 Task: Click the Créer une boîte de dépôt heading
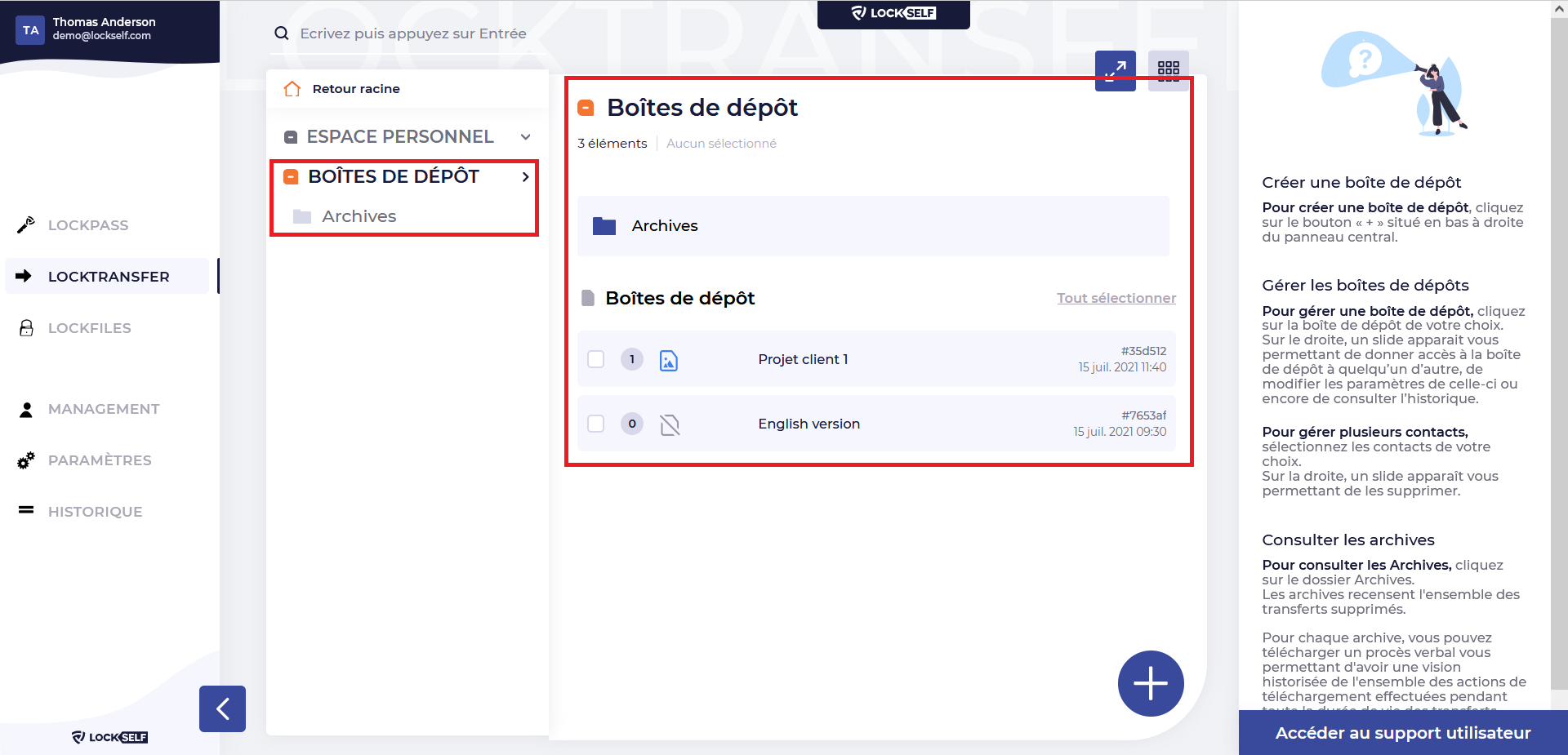click(1361, 183)
